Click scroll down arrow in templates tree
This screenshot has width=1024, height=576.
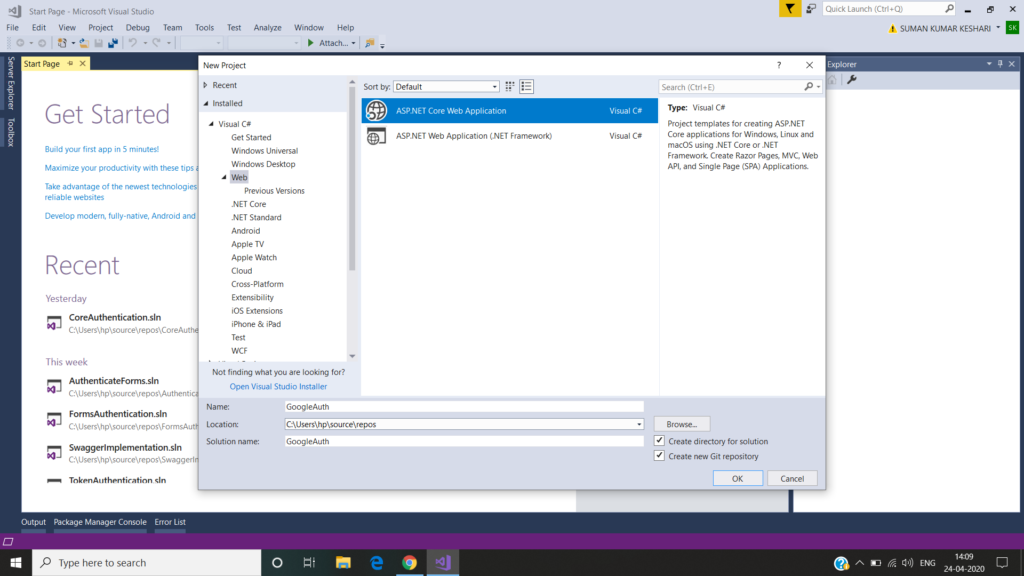(352, 356)
